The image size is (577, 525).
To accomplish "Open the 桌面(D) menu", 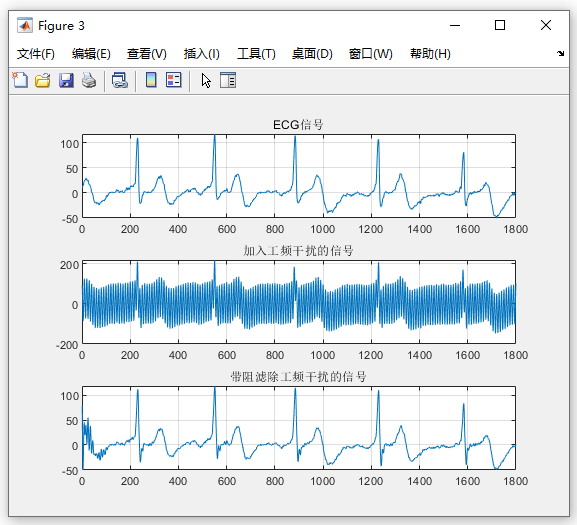I will point(312,54).
